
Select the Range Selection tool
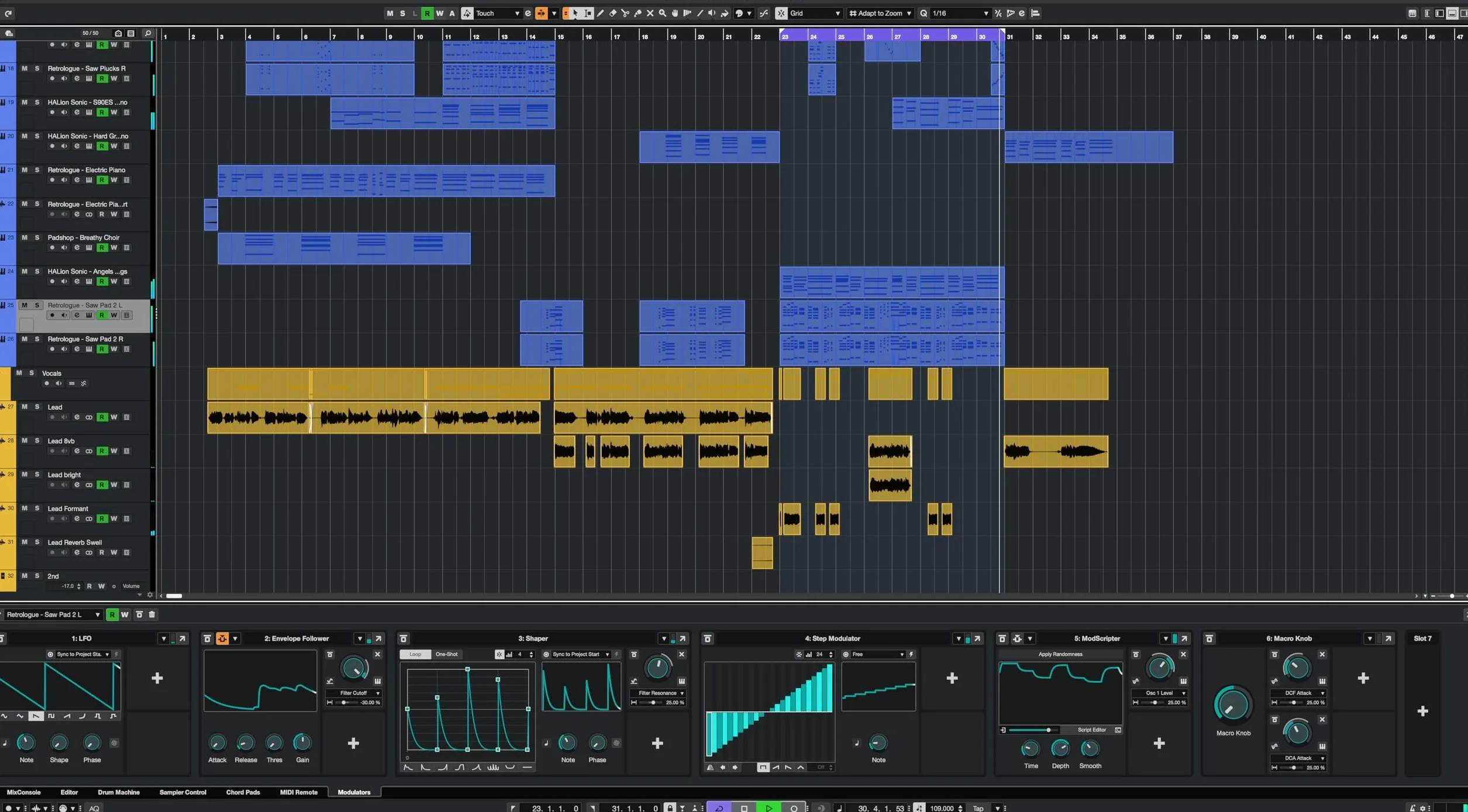click(588, 13)
